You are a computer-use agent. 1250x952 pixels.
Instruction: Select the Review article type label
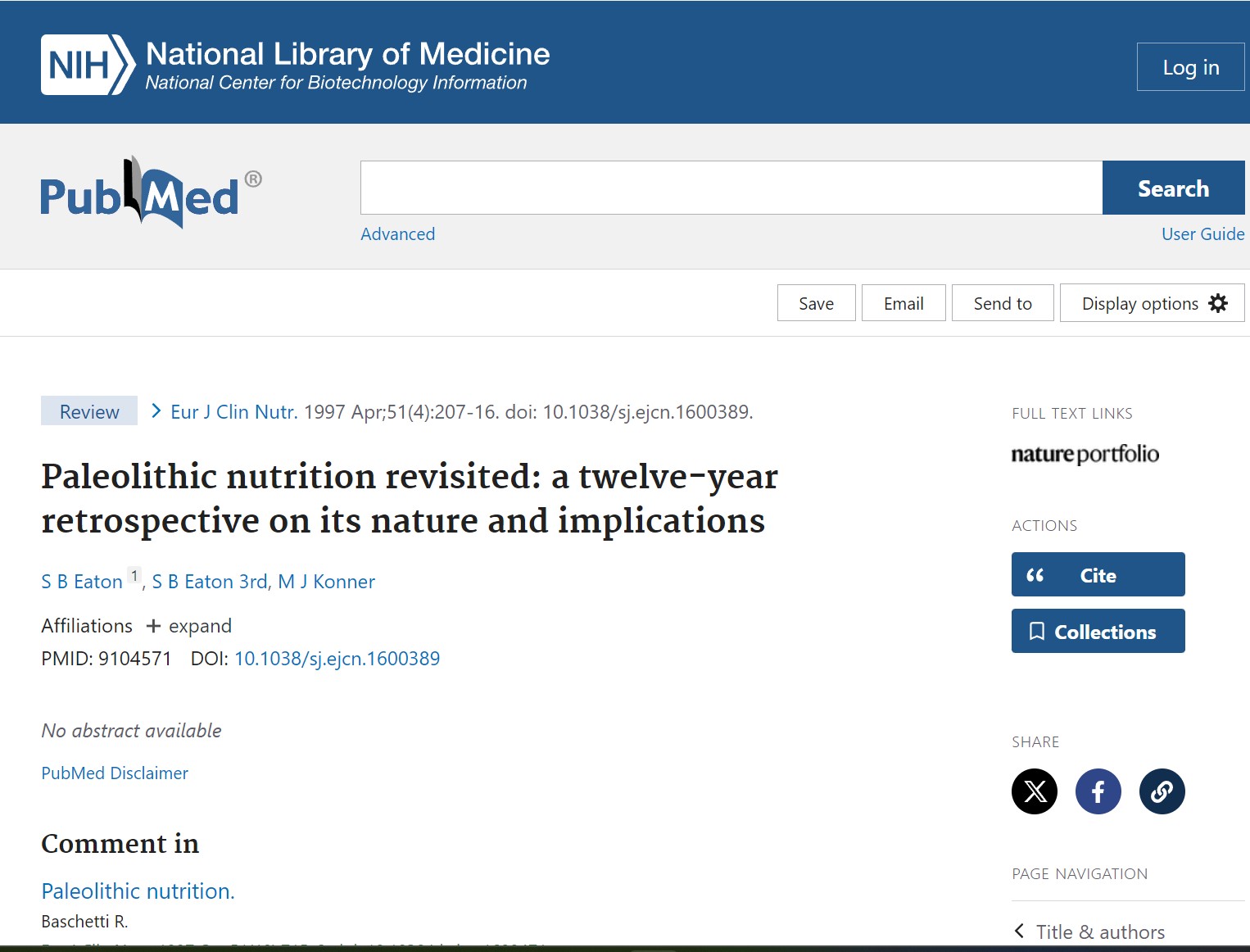88,410
